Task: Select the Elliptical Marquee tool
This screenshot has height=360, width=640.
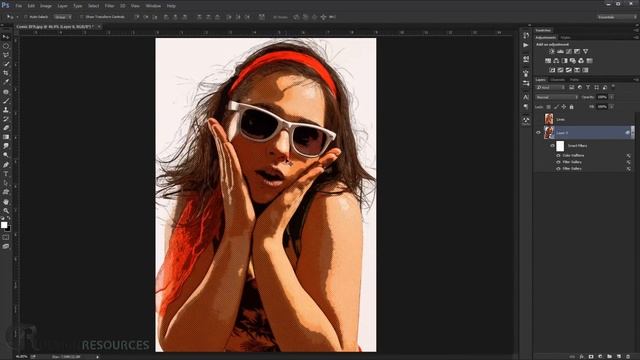Action: tap(6, 46)
